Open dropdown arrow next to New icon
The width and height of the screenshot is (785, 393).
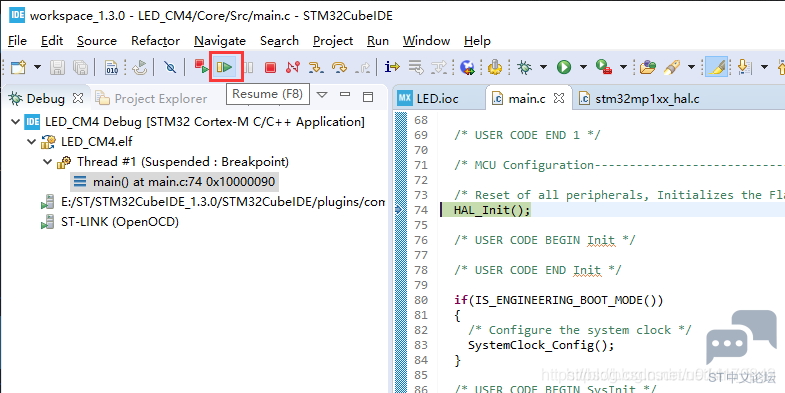(x=38, y=67)
